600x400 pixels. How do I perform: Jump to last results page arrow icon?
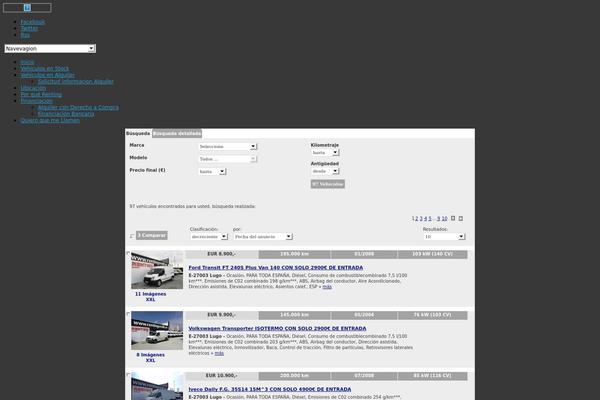pyautogui.click(x=461, y=218)
